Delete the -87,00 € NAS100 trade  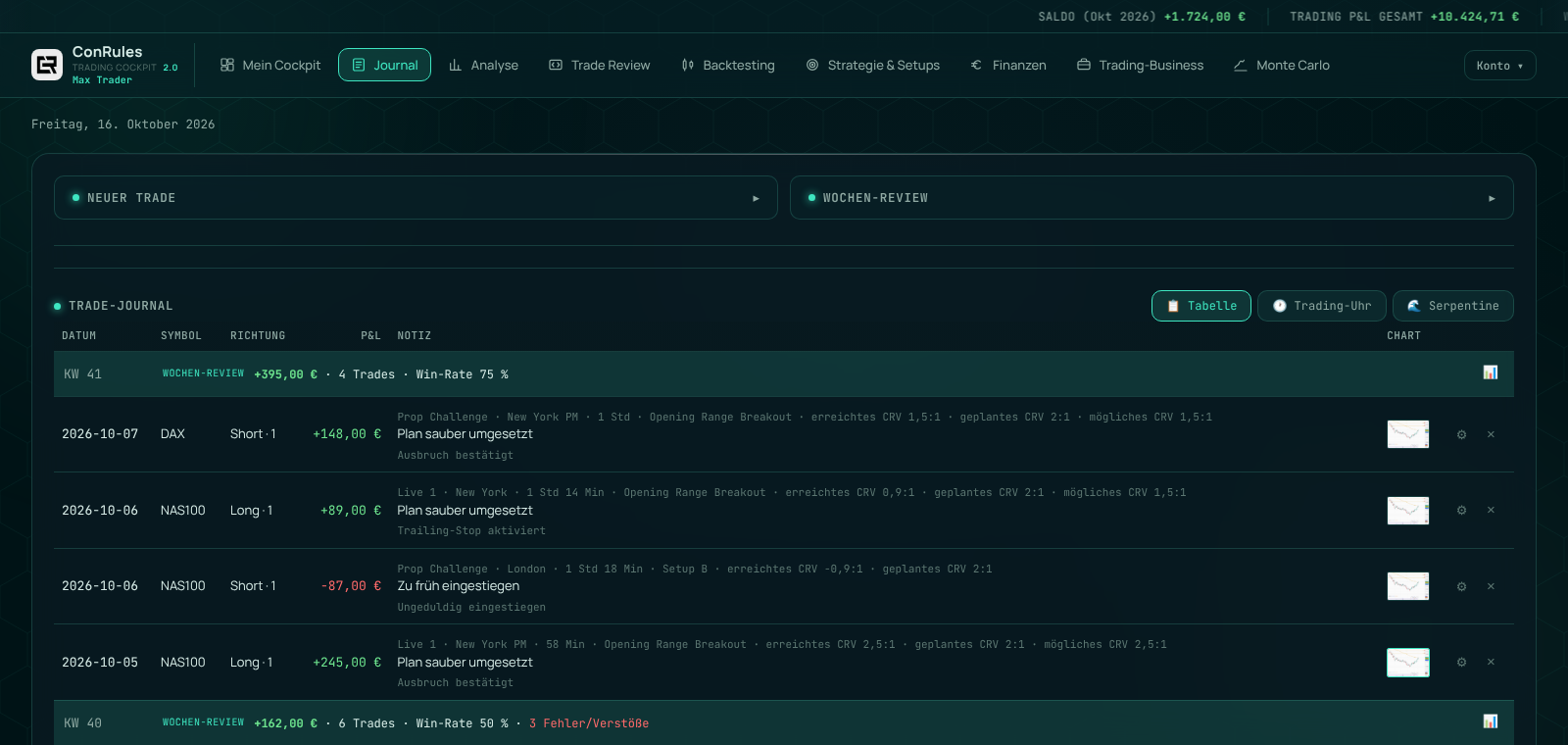1491,586
